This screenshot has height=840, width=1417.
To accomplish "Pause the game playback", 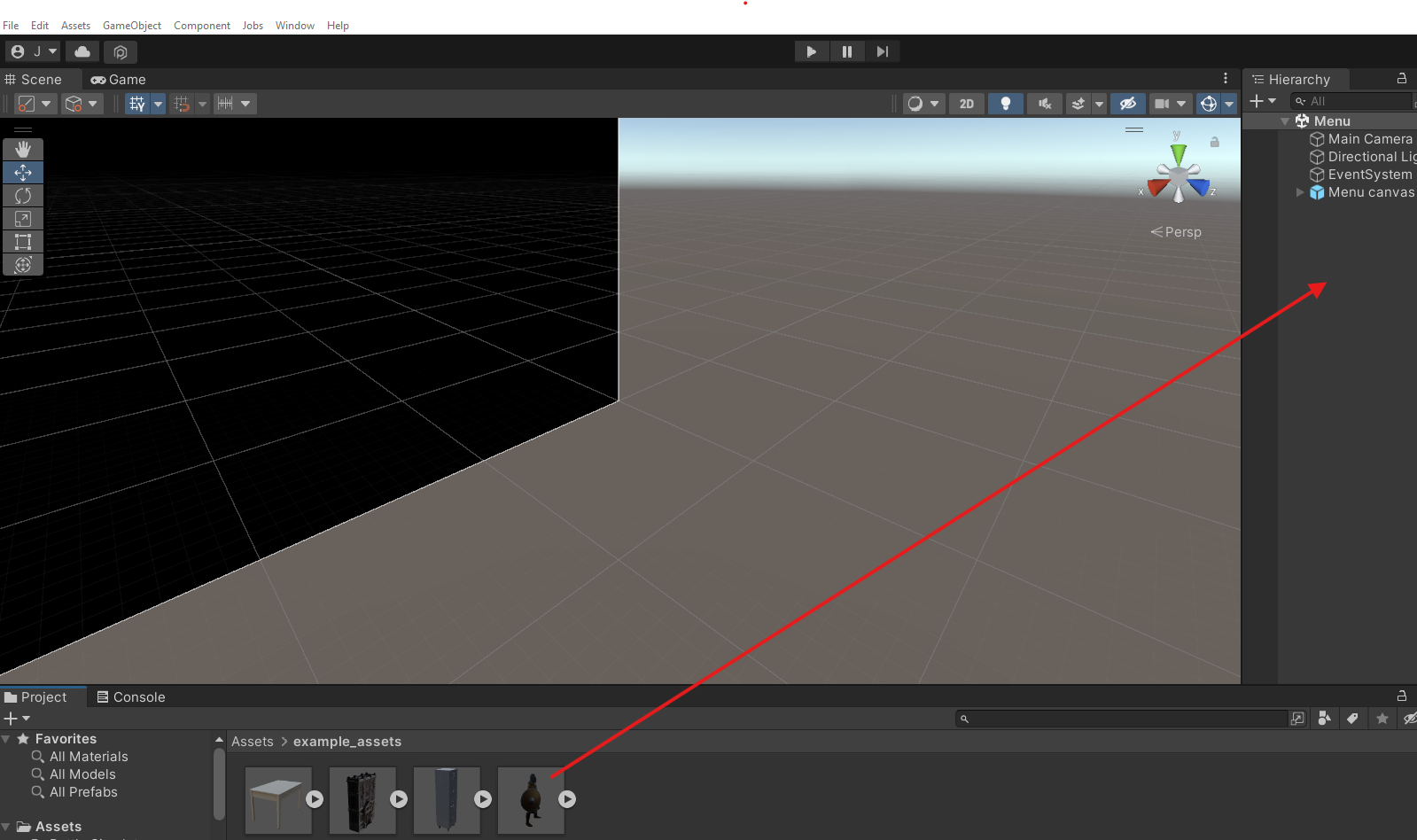I will pyautogui.click(x=847, y=51).
